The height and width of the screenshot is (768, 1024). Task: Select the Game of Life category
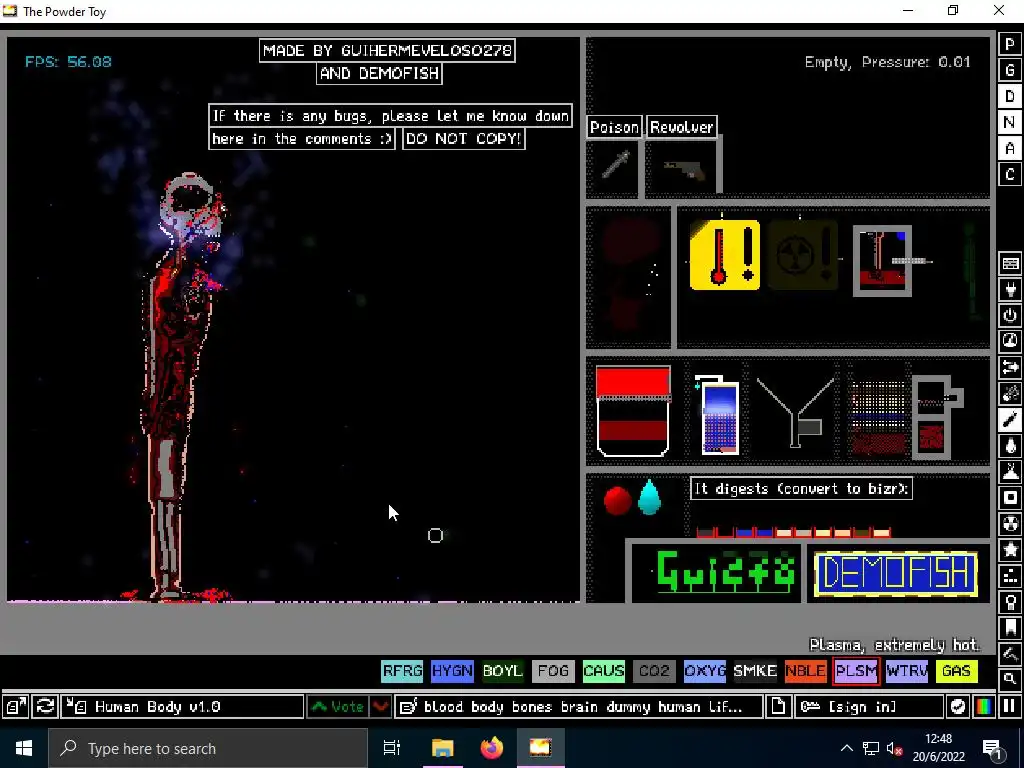[1010, 576]
